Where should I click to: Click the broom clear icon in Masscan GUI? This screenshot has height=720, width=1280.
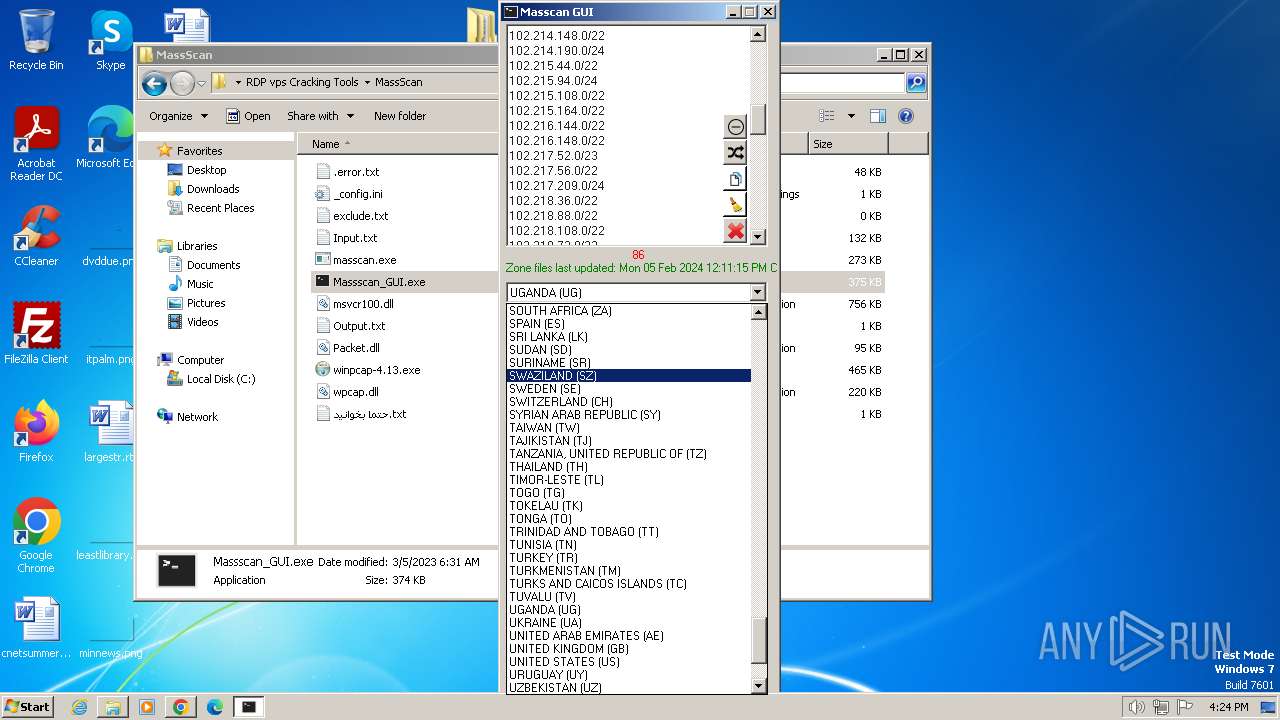point(736,205)
